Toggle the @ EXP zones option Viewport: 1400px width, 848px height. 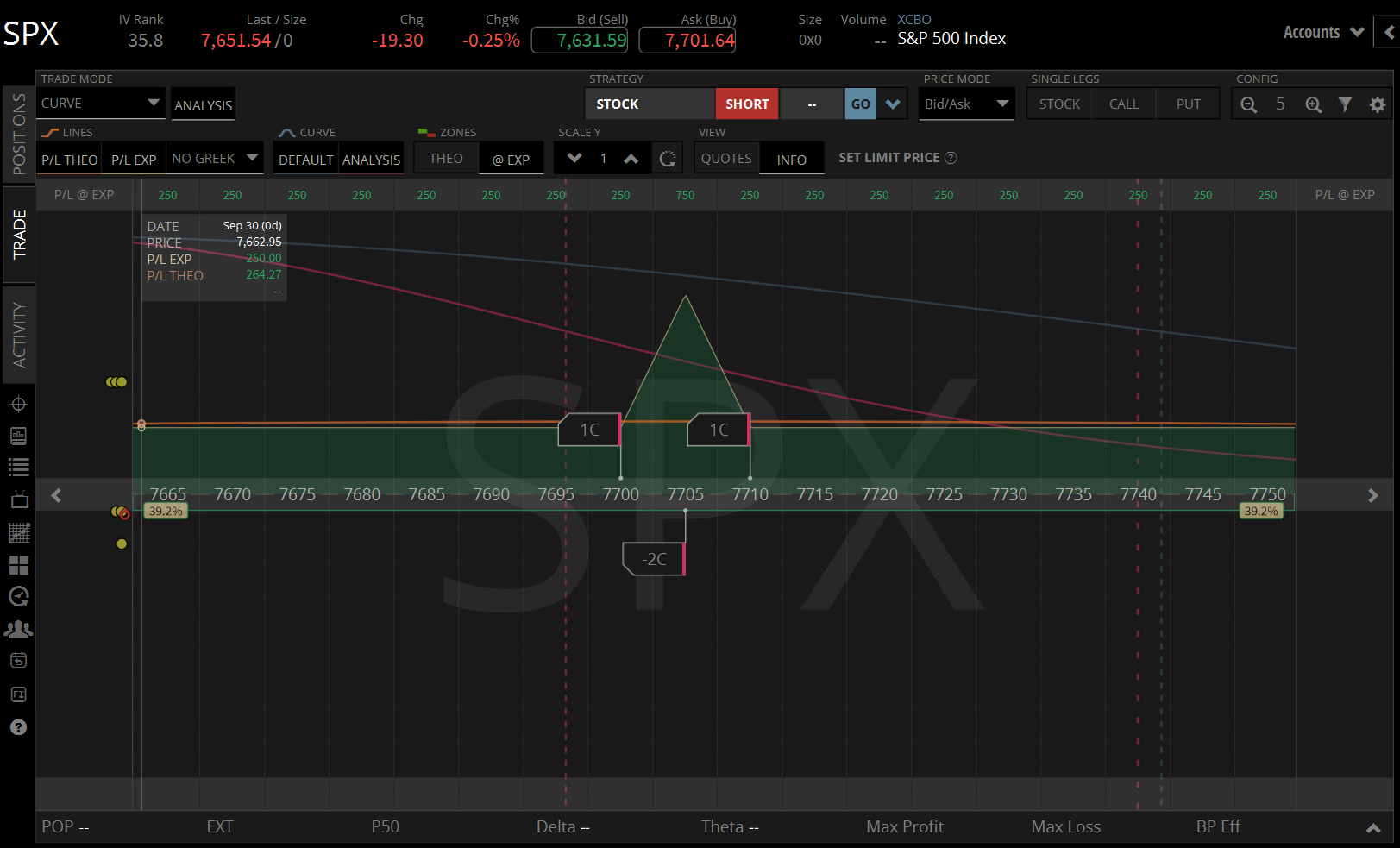click(x=512, y=160)
